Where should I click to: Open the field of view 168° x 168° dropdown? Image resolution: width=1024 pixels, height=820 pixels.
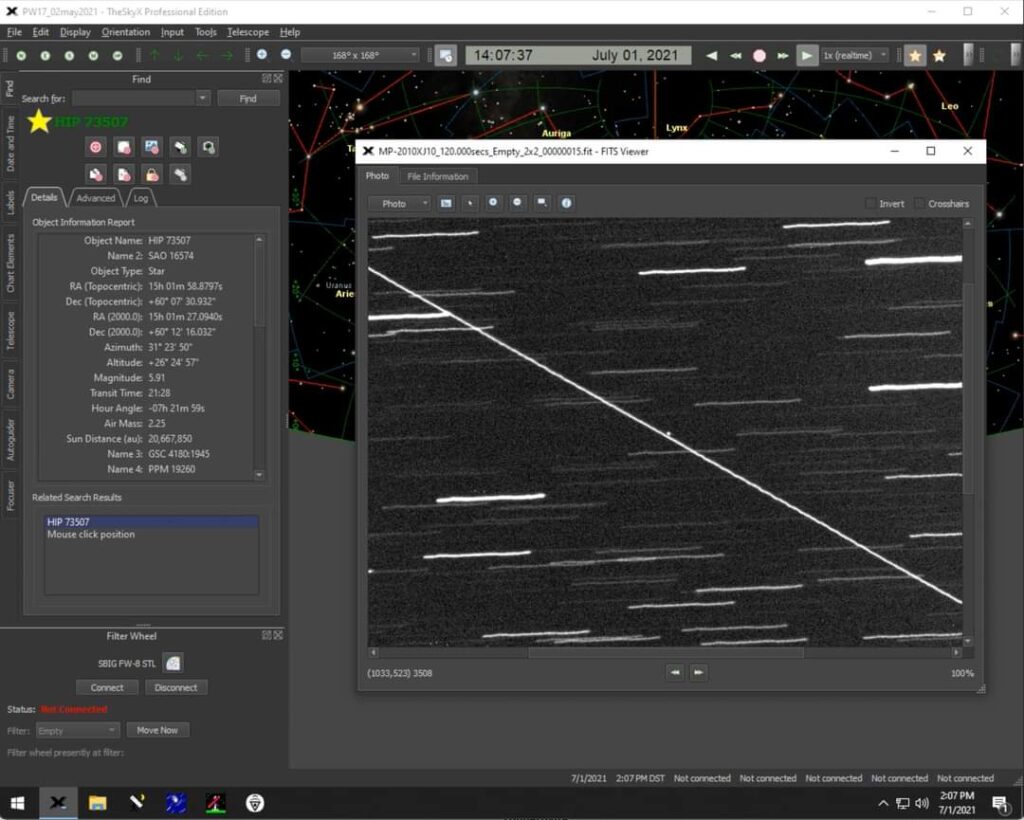click(360, 56)
